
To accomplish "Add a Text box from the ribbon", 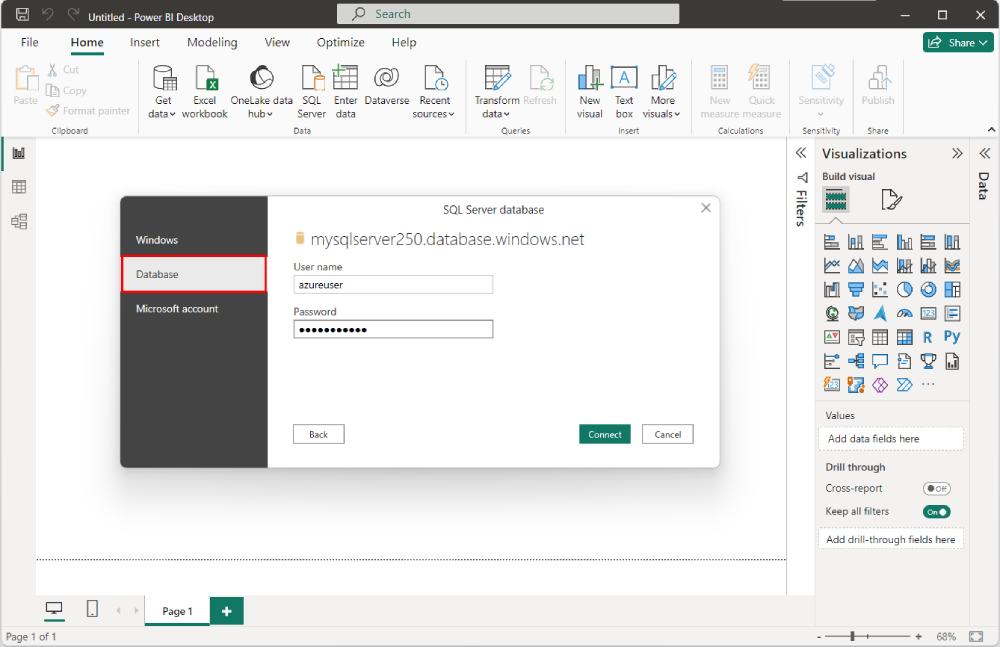I will tap(624, 93).
